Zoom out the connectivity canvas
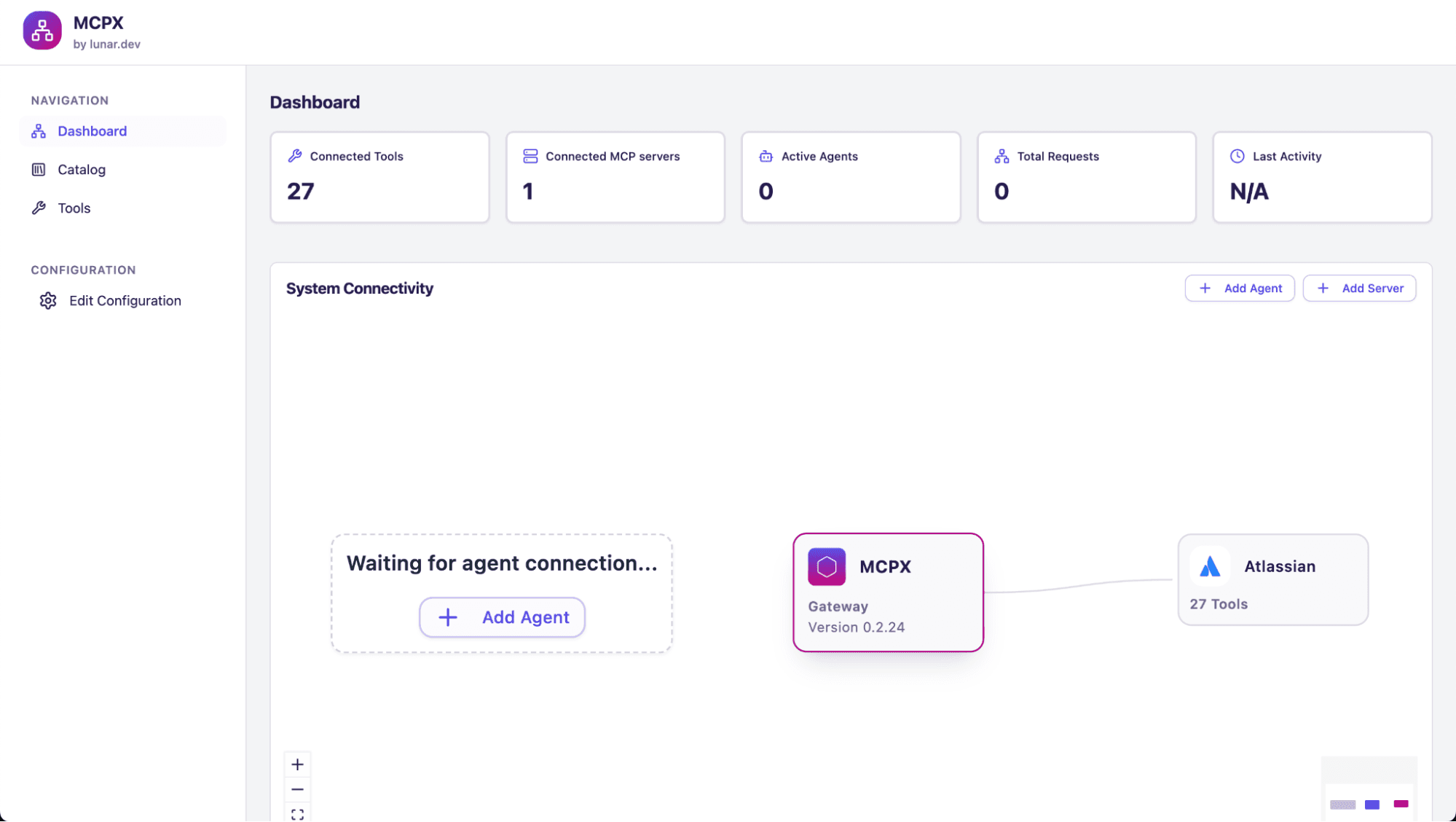This screenshot has height=822, width=1456. click(297, 789)
